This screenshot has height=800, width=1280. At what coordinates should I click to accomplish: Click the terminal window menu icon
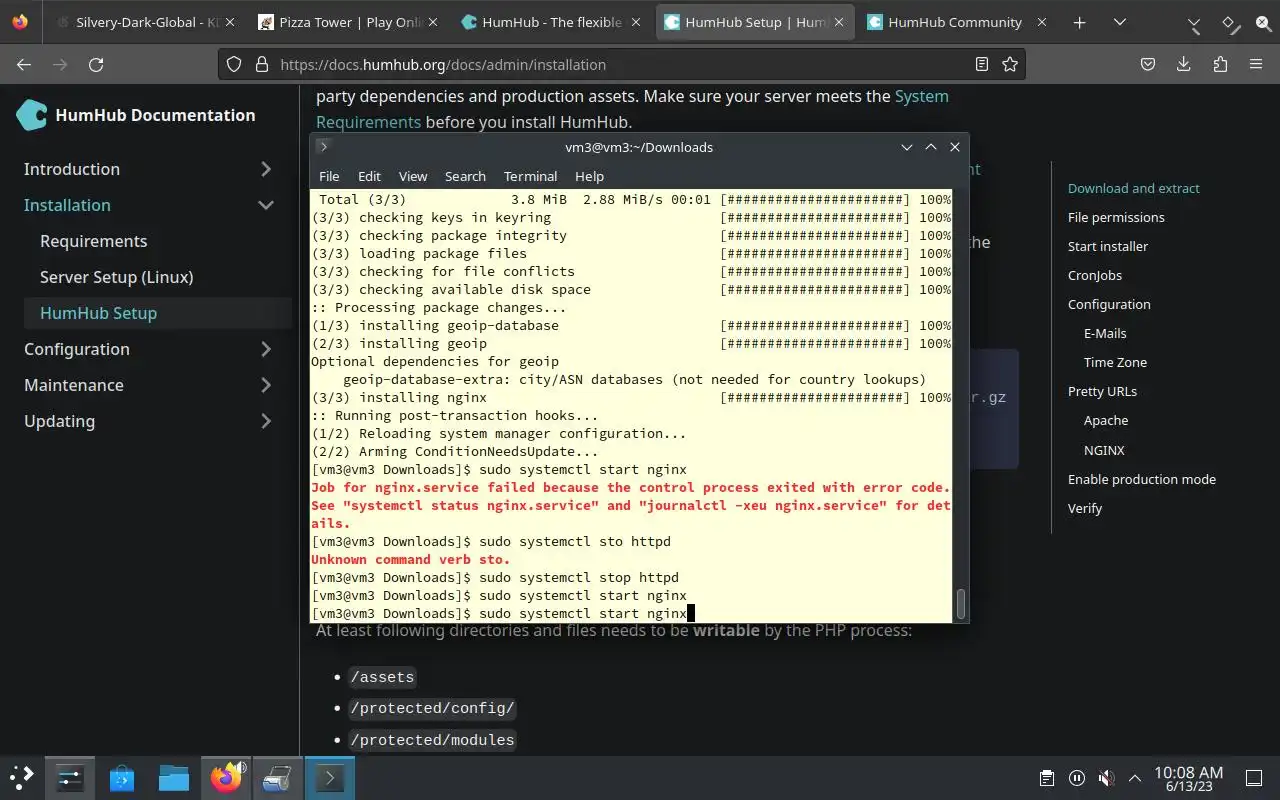point(324,146)
